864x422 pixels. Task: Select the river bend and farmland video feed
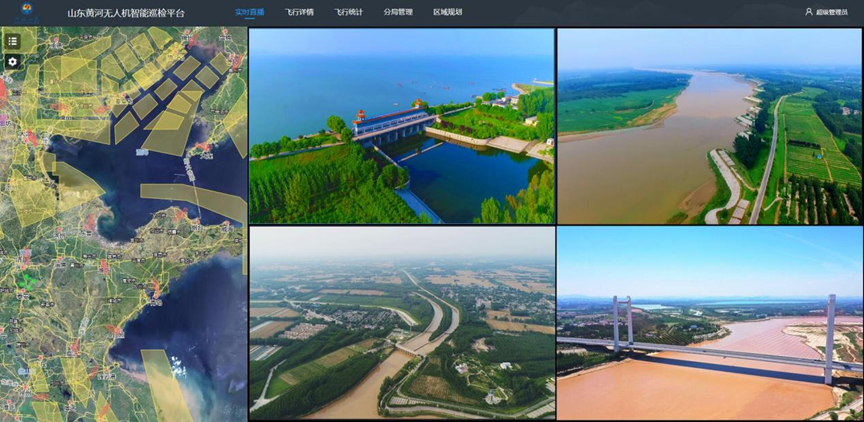point(709,126)
